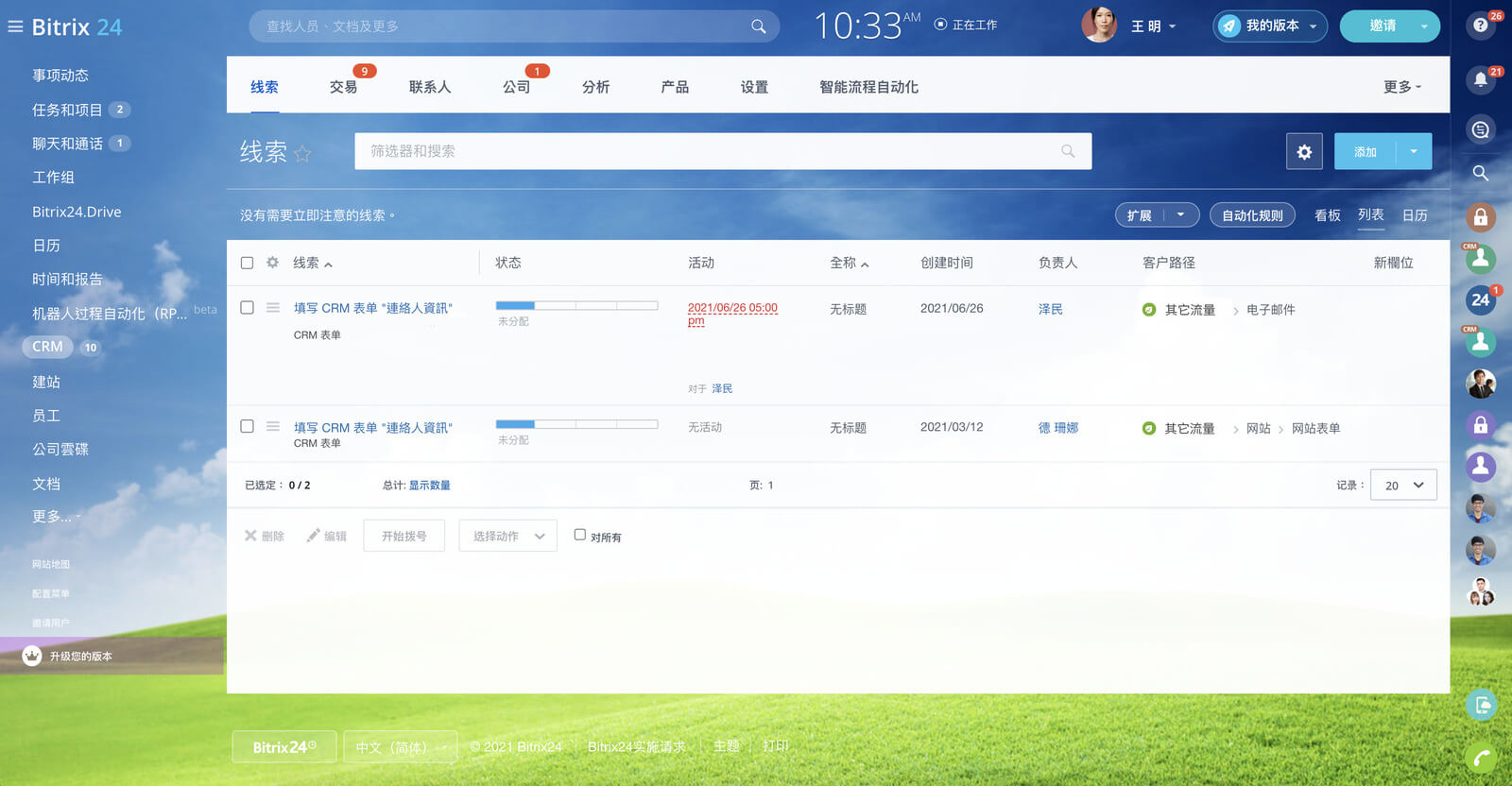Click the green phone dialer icon
Viewport: 1512px width, 786px height.
1481,757
